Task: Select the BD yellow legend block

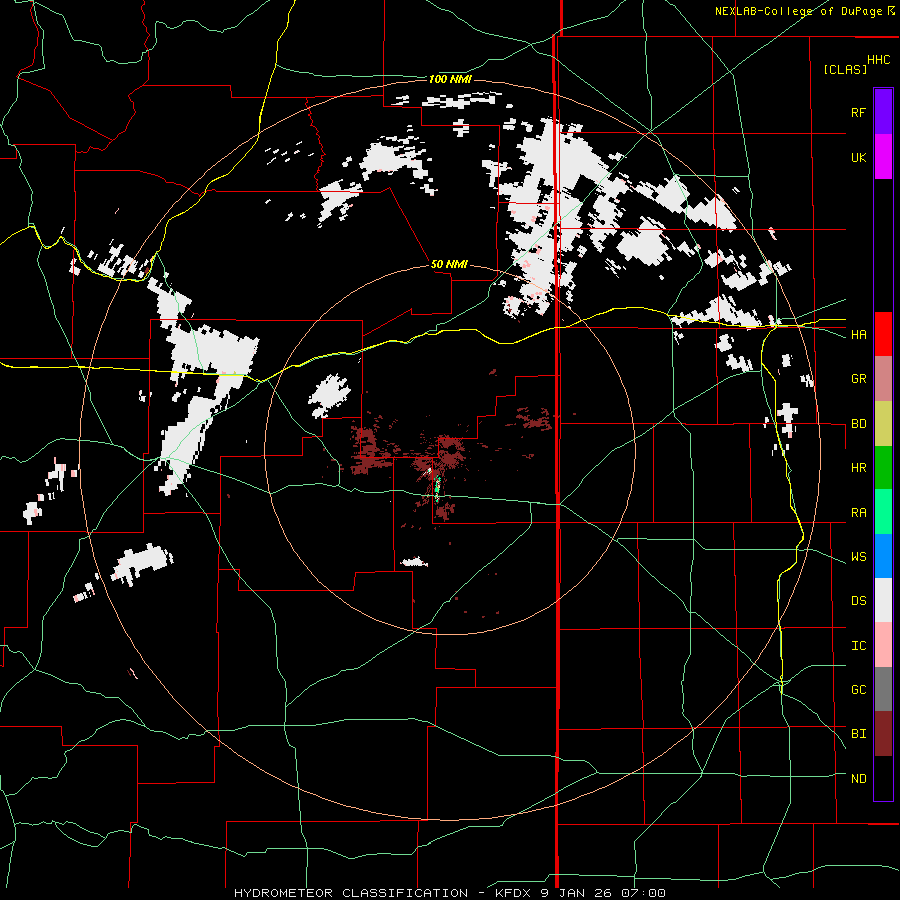Action: [x=883, y=424]
